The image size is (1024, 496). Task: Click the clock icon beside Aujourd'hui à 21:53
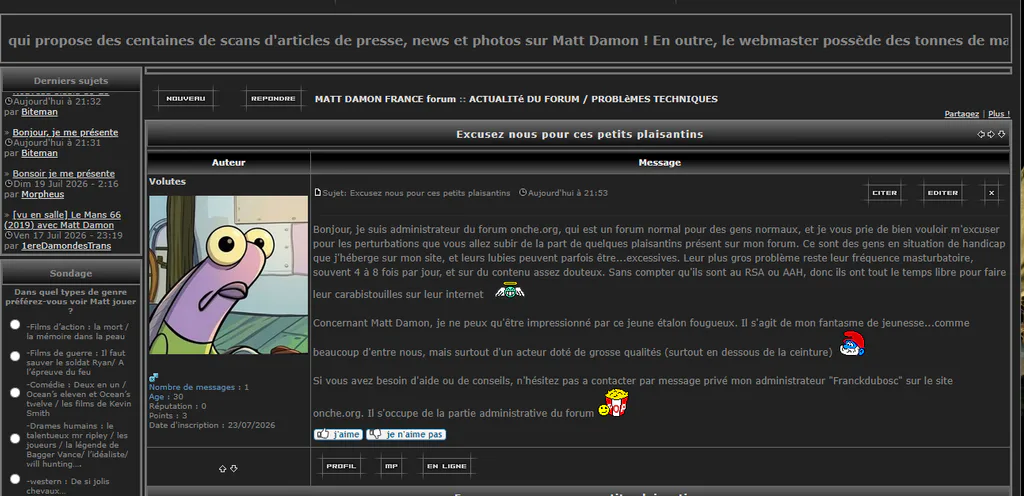[522, 193]
